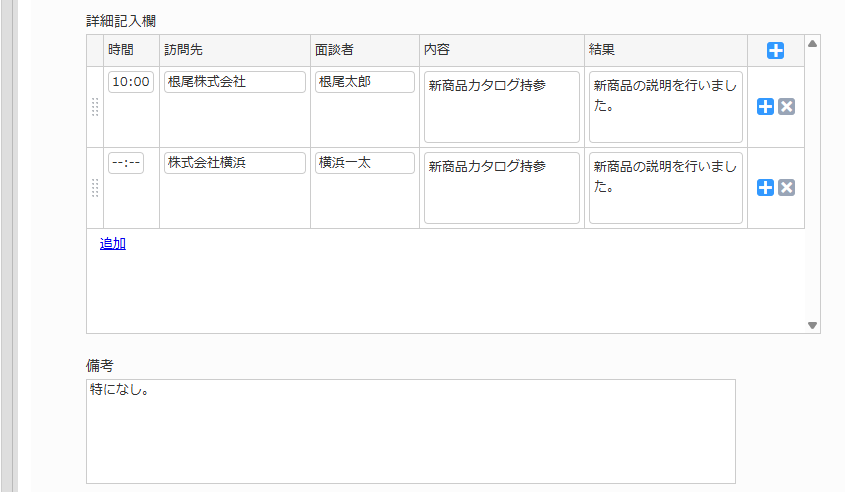
Task: Click the 備考 remarks text area
Action: [410, 431]
